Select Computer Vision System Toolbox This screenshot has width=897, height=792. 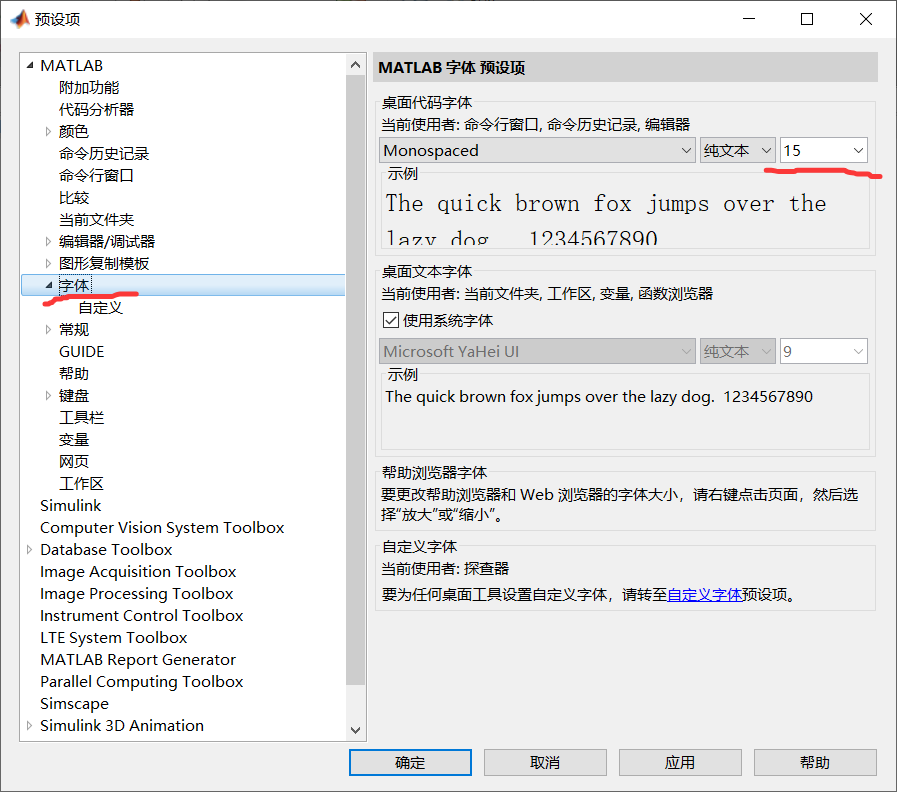point(162,527)
